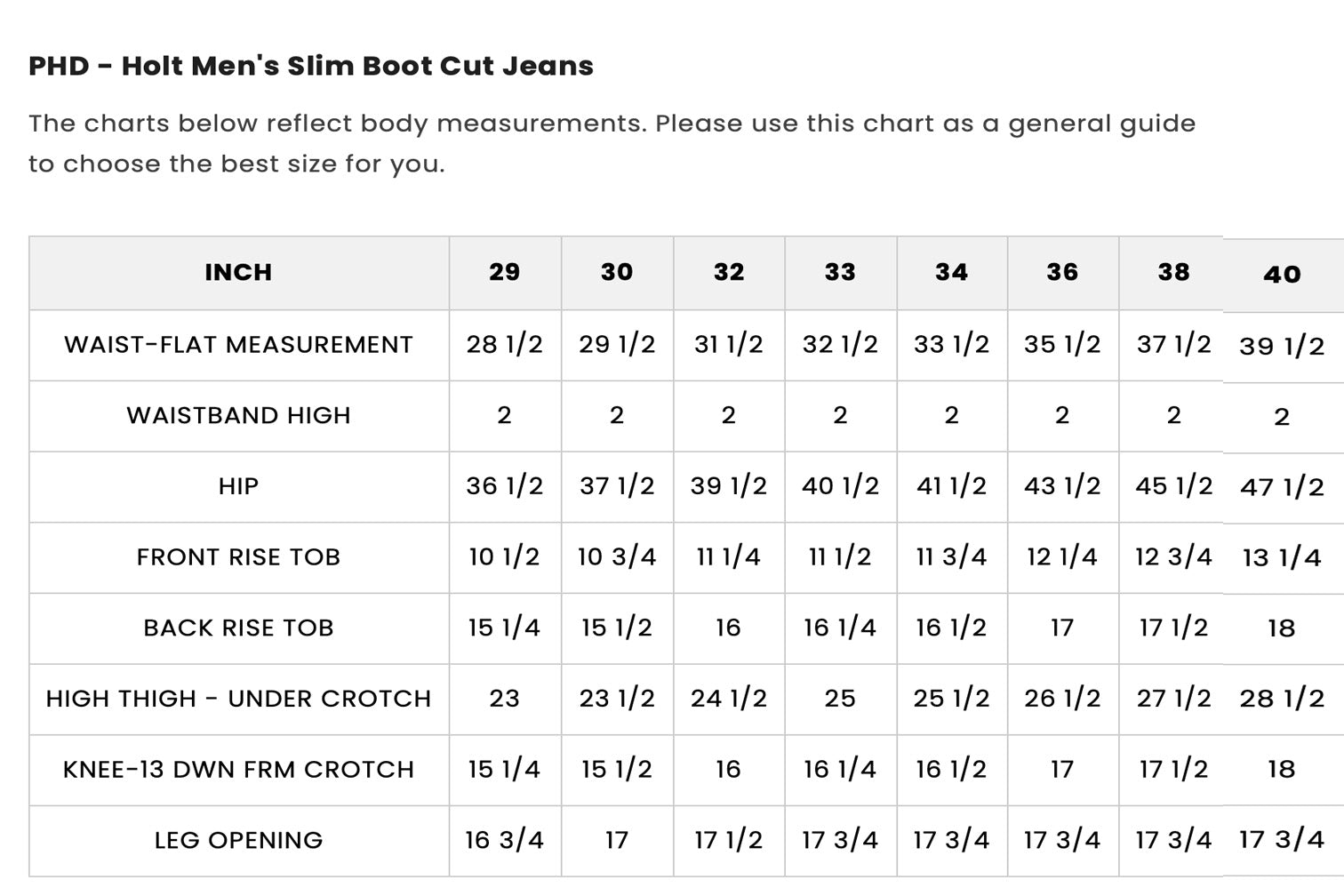The height and width of the screenshot is (896, 1344).
Task: Click the body measurements description text
Action: [612, 143]
